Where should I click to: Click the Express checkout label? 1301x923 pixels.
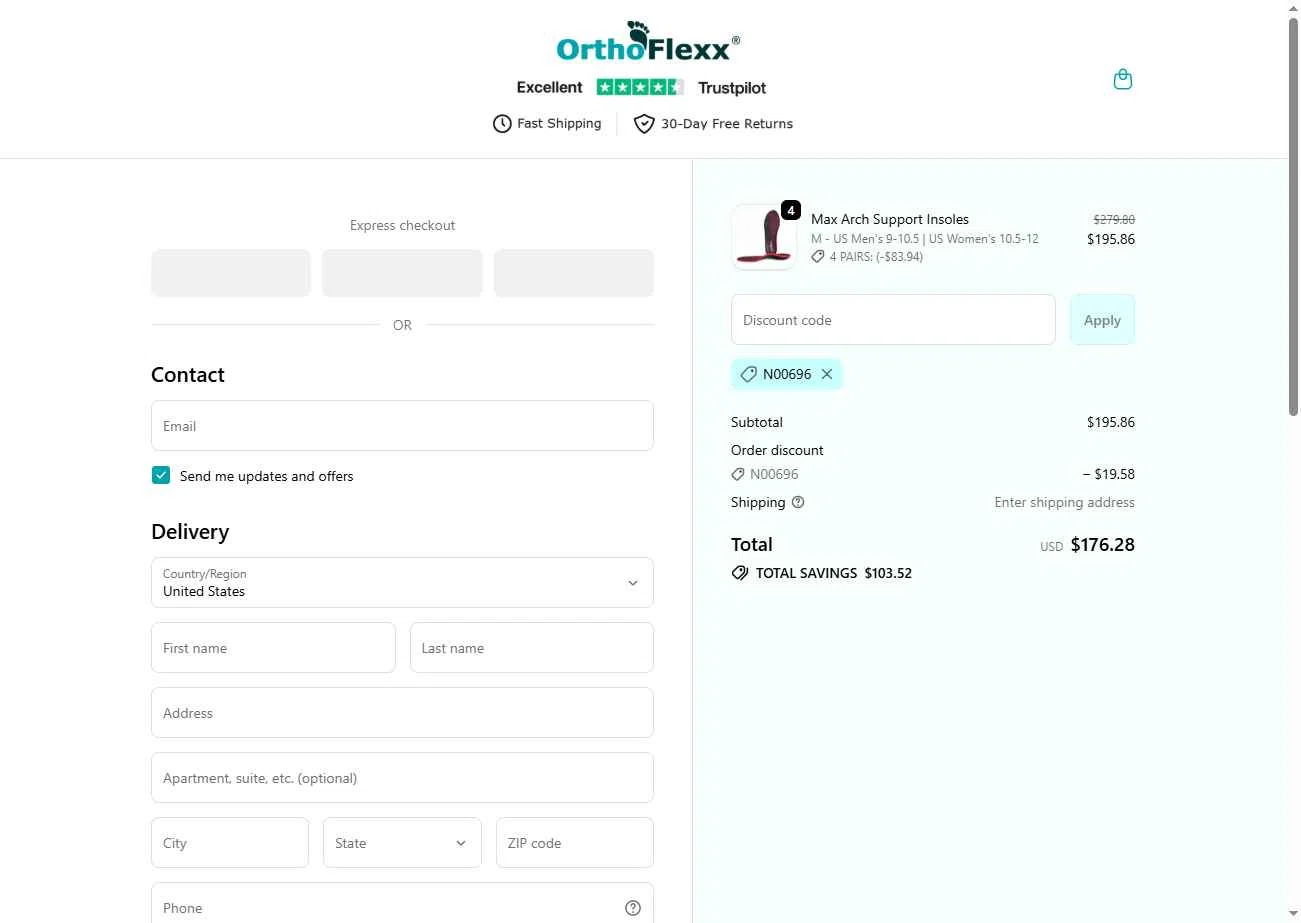[x=402, y=225]
